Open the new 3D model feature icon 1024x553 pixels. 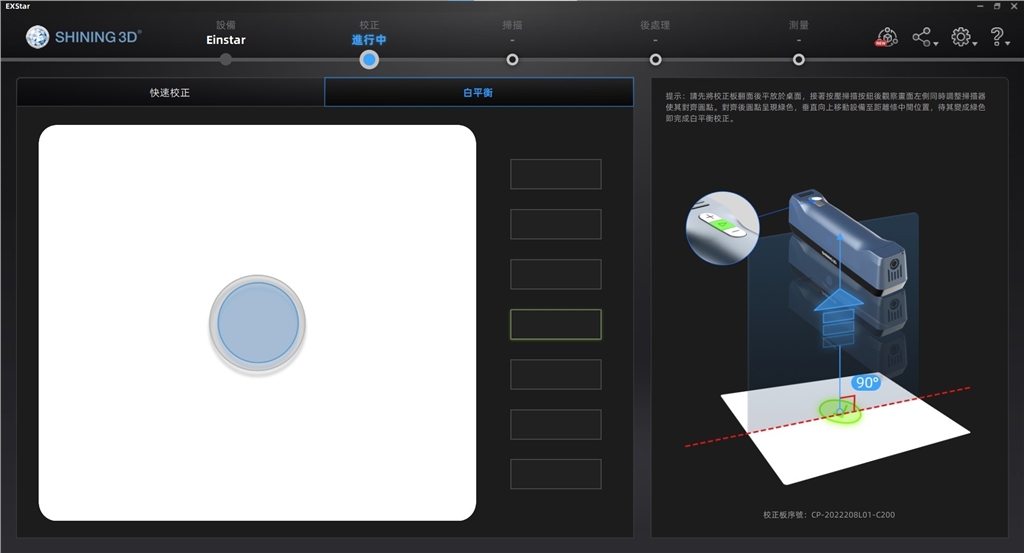886,37
